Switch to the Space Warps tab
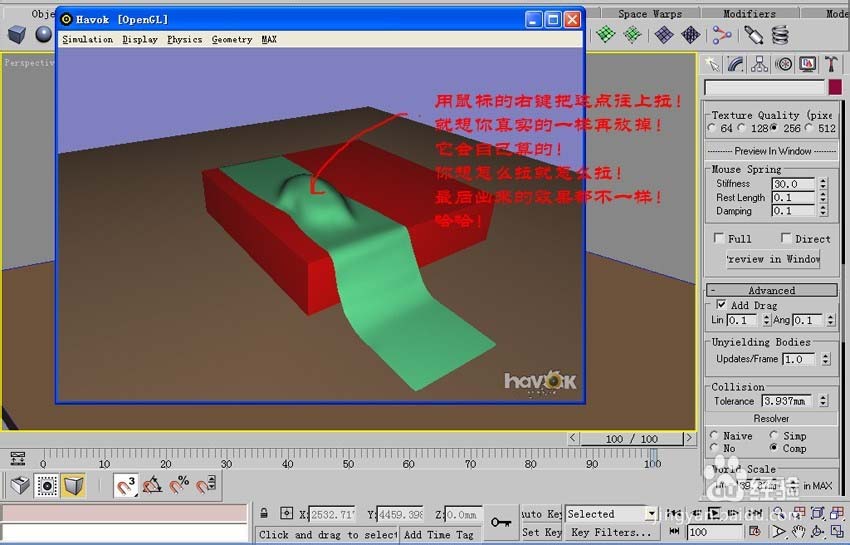The width and height of the screenshot is (850, 545). click(650, 14)
